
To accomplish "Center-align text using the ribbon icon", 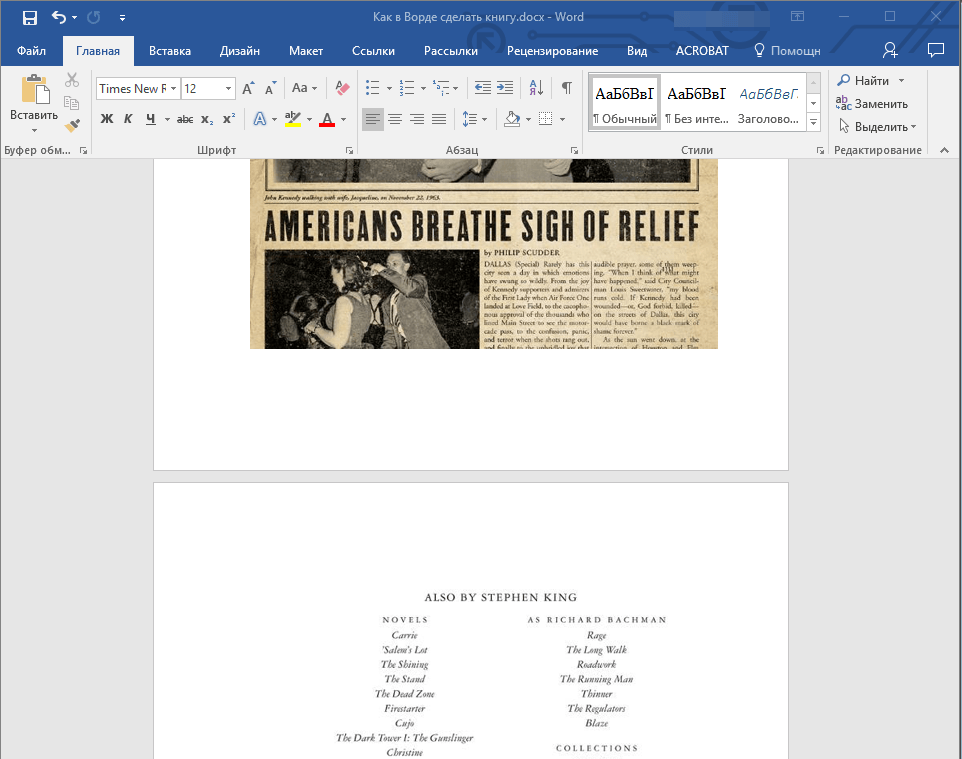I will tap(395, 119).
